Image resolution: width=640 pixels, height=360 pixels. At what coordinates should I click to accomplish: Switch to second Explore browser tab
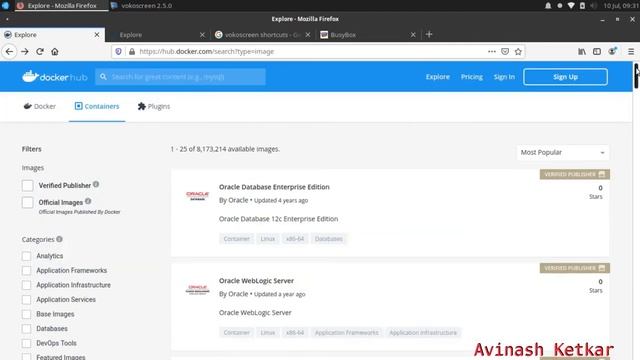coord(157,35)
